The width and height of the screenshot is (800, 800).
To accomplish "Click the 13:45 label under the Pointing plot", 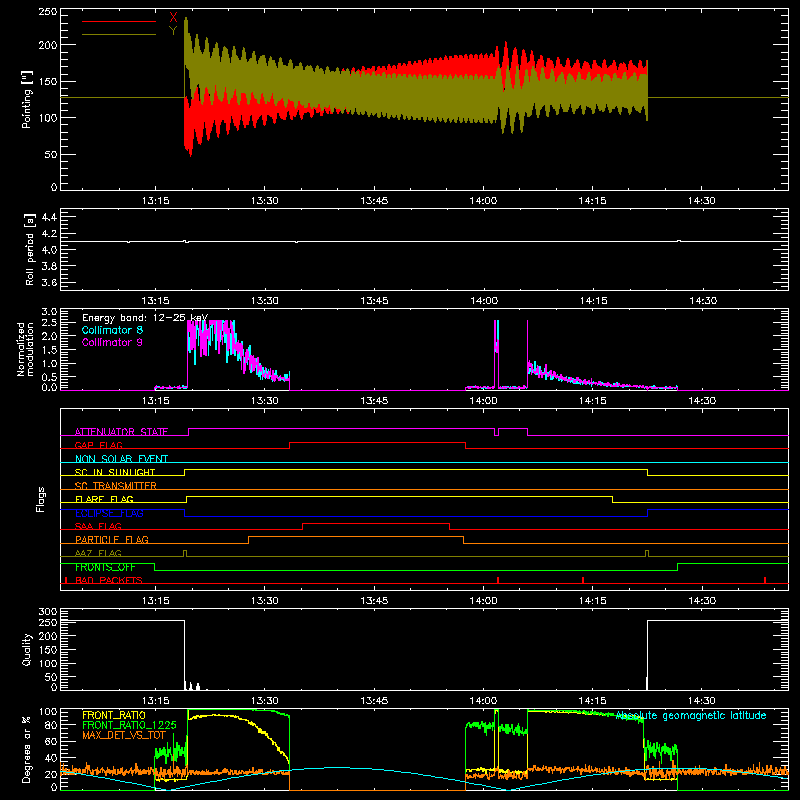I will [x=374, y=201].
